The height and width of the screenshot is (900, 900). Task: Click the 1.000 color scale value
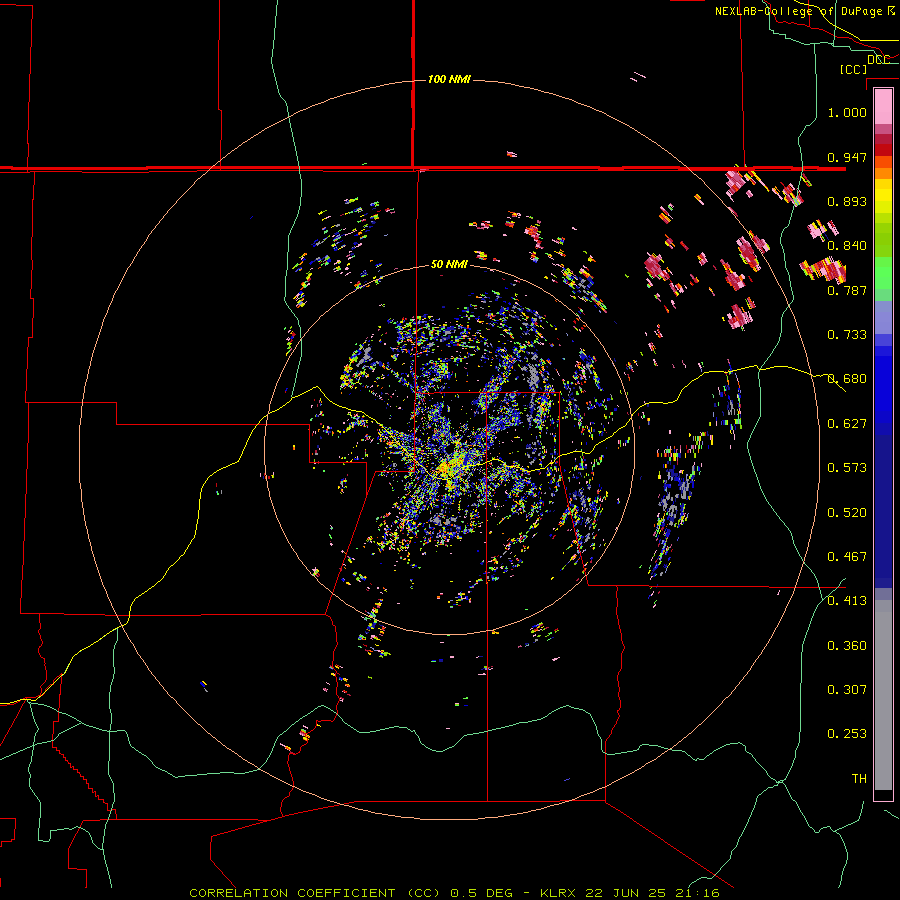pyautogui.click(x=847, y=112)
